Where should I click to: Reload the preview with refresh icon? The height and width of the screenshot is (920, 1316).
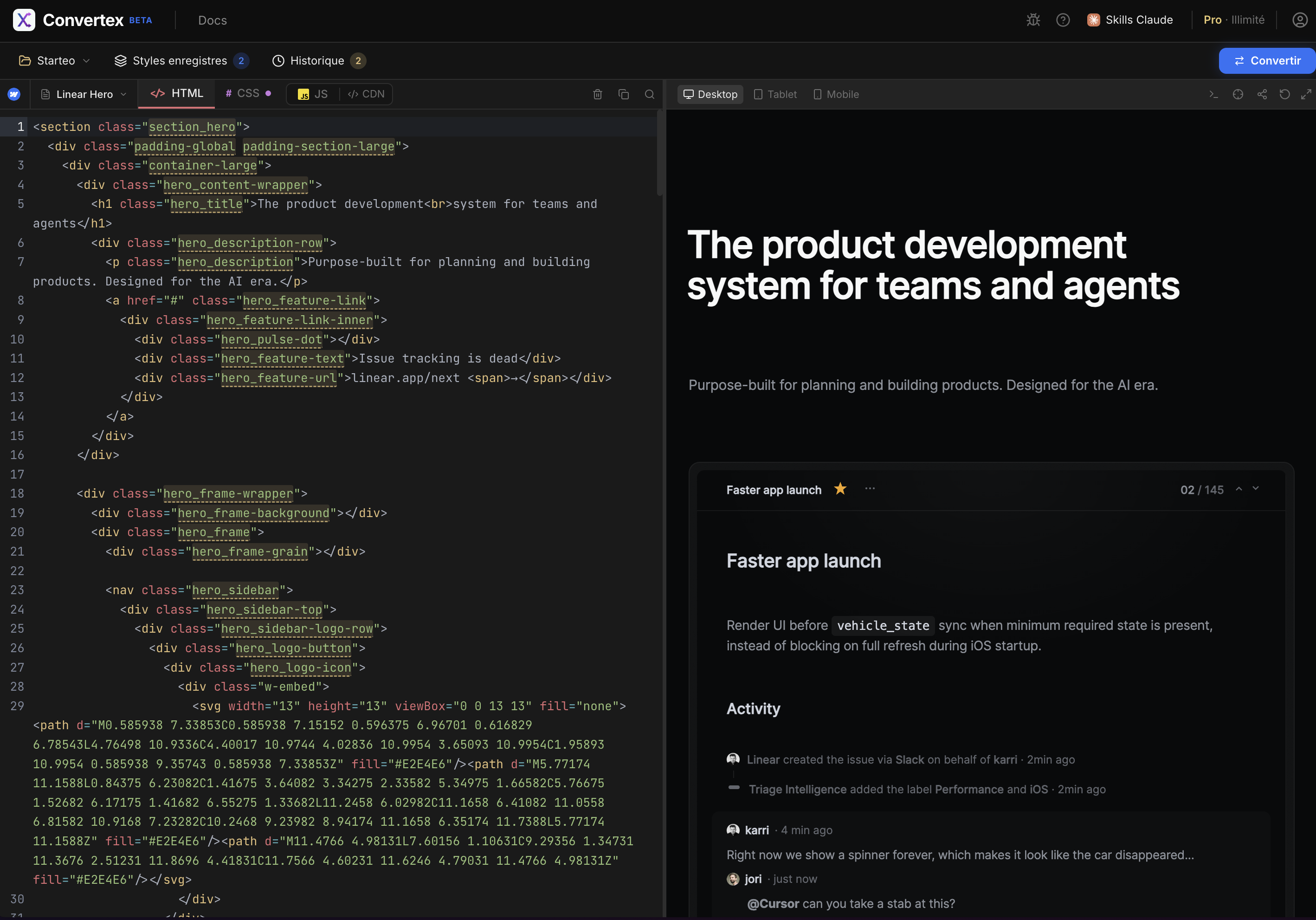click(x=1284, y=94)
